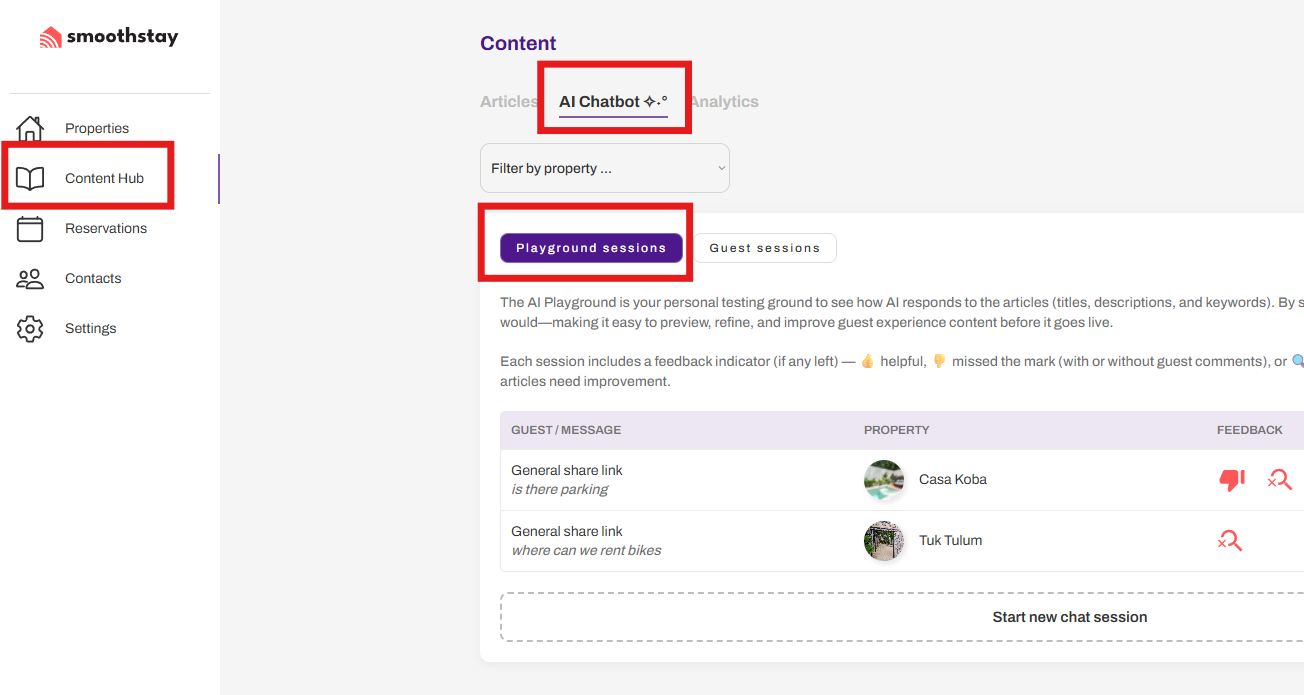1304x695 pixels.
Task: Click the search-miss icon in Tuk Tulum row
Action: tap(1229, 541)
